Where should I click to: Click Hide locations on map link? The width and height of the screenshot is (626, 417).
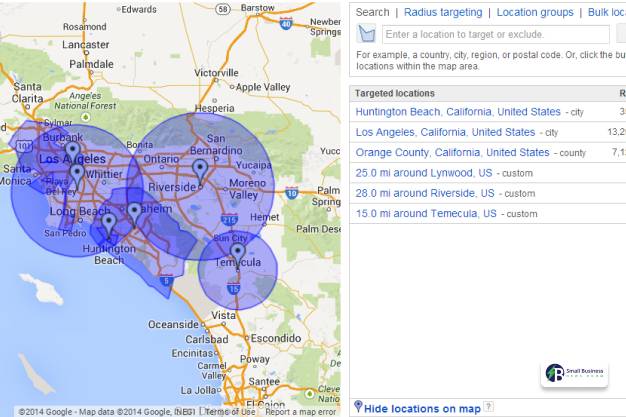click(x=422, y=409)
